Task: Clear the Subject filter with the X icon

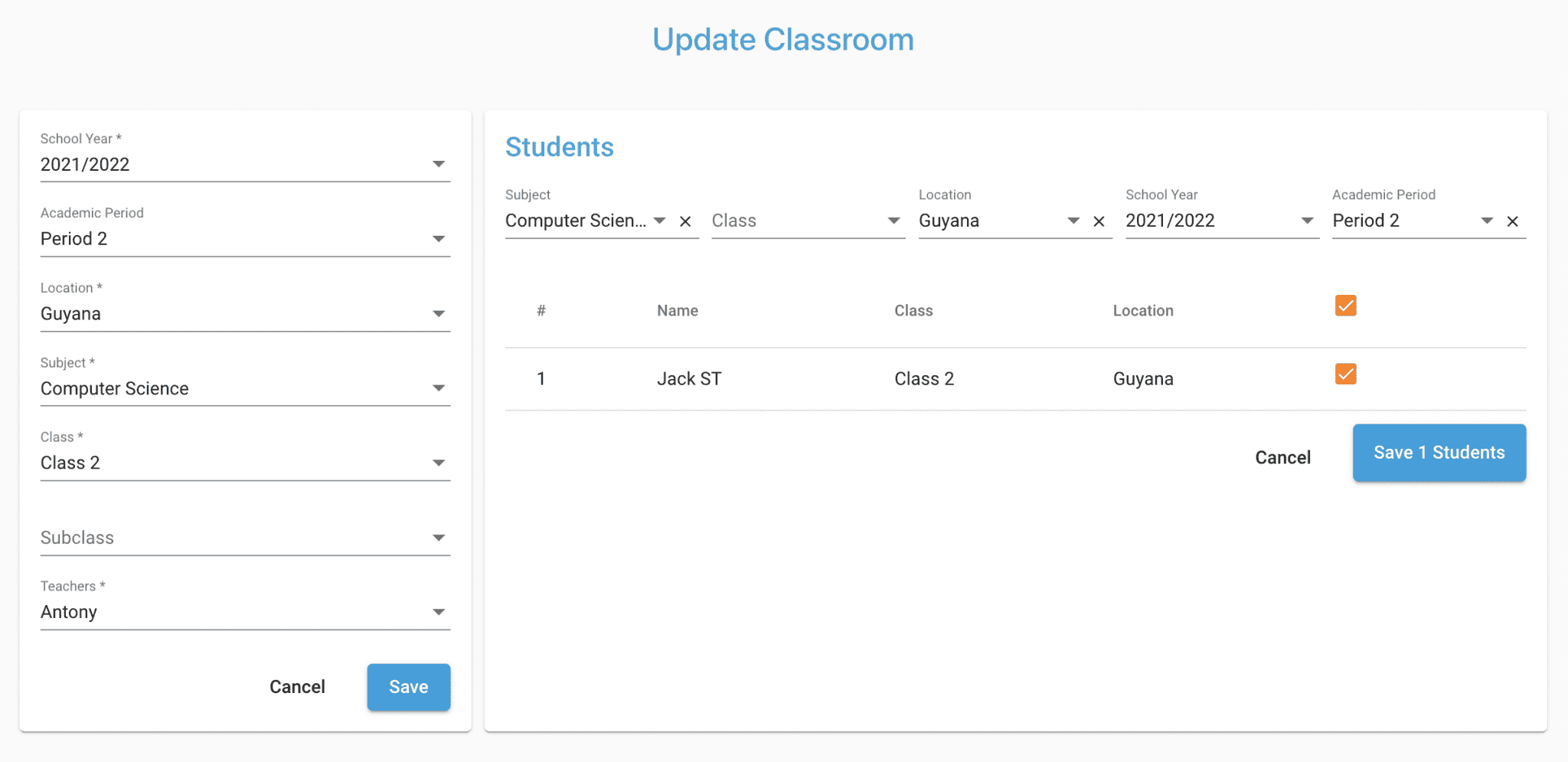Action: coord(685,221)
